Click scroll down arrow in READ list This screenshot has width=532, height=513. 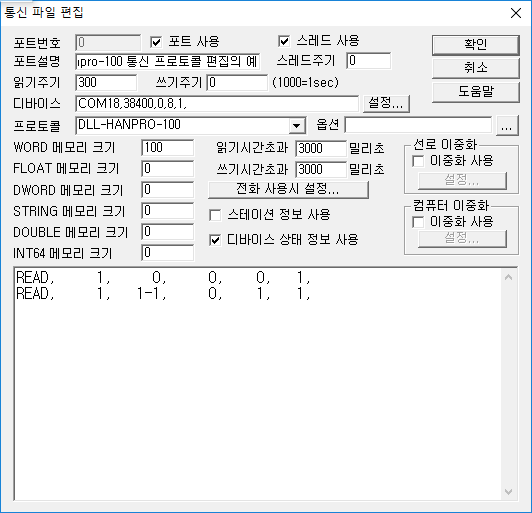point(508,492)
